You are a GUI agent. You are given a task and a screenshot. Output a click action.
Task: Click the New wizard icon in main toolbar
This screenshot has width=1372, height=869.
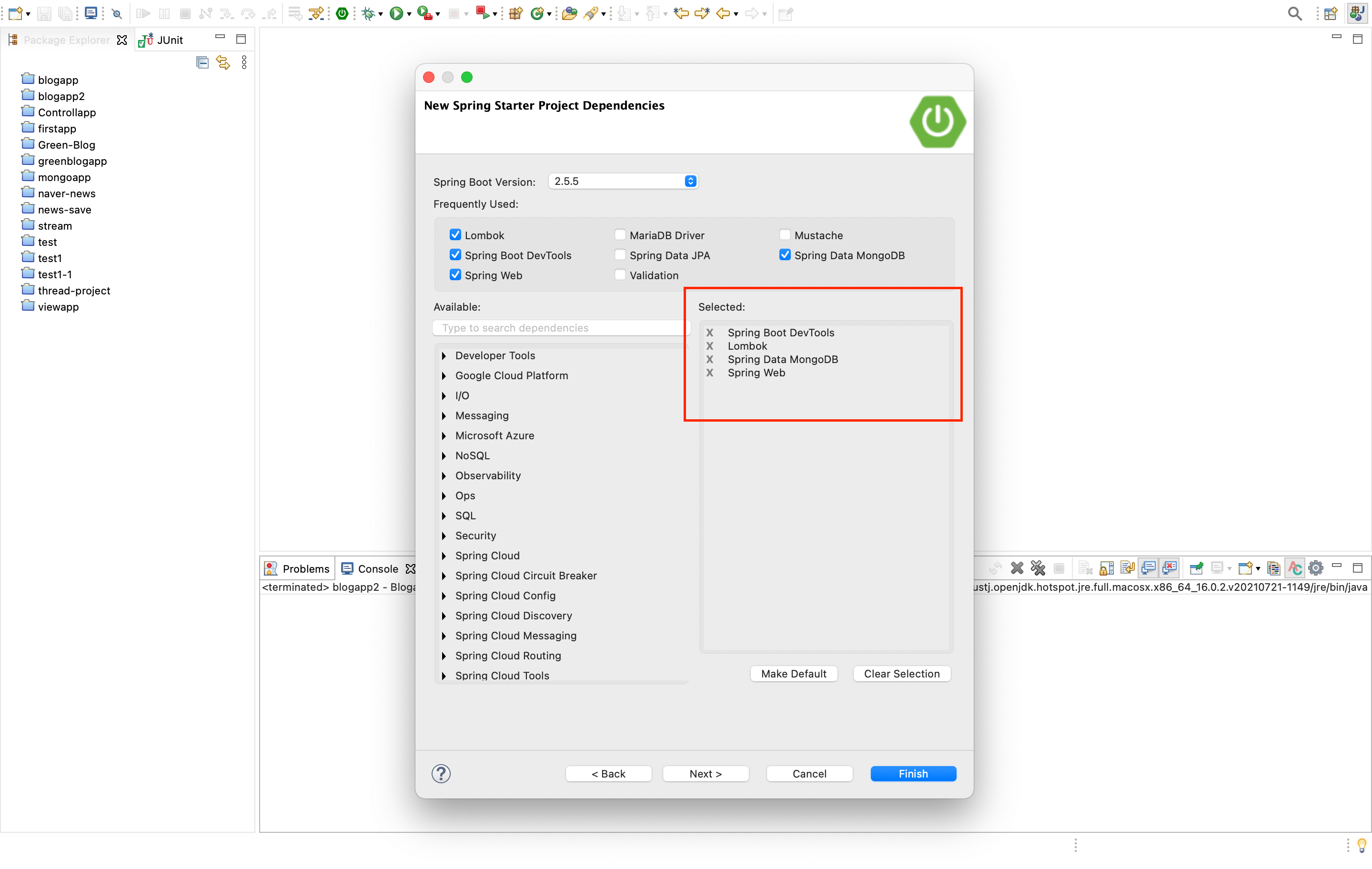[x=15, y=13]
